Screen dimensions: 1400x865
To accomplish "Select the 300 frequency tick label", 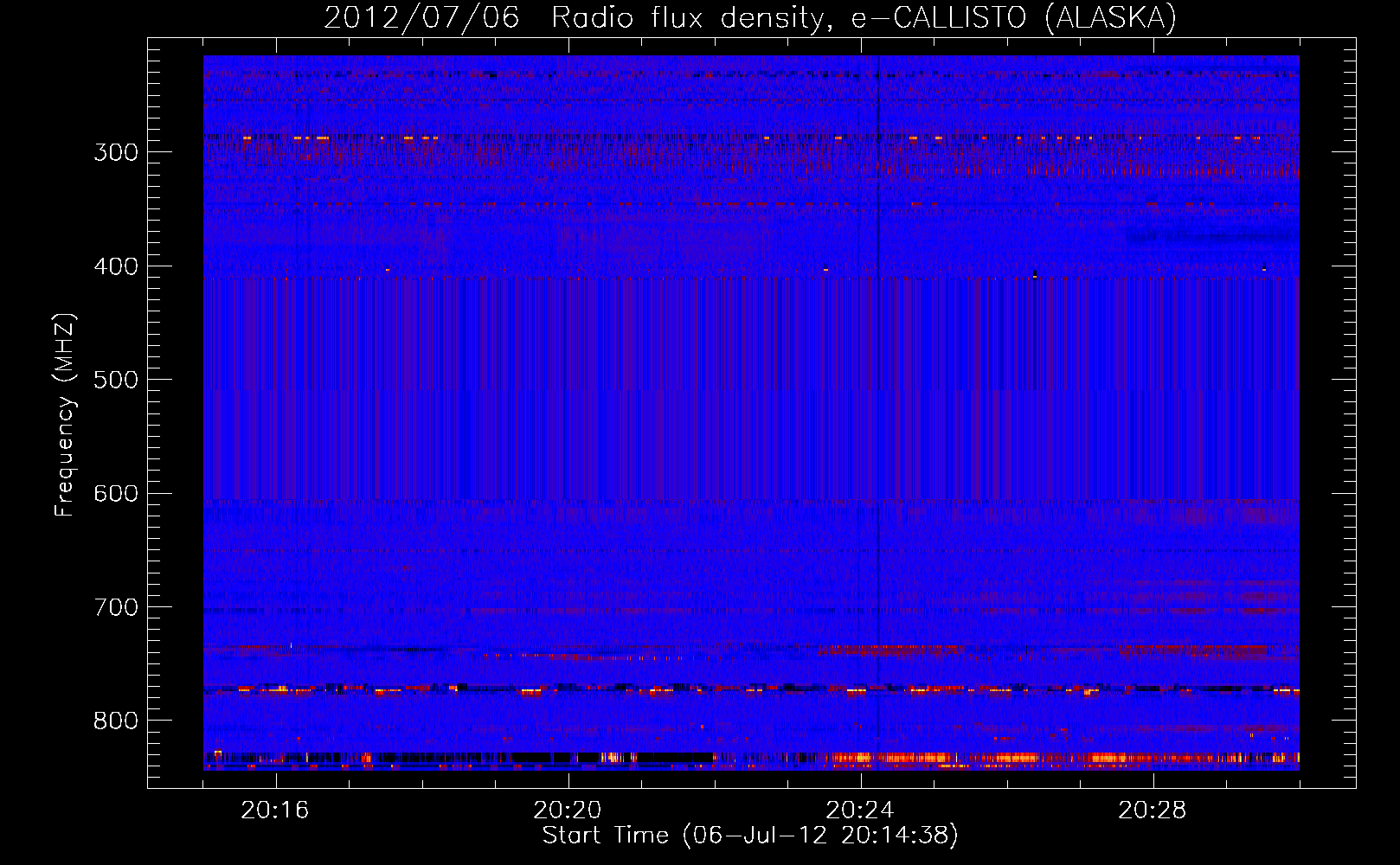I will (x=116, y=152).
